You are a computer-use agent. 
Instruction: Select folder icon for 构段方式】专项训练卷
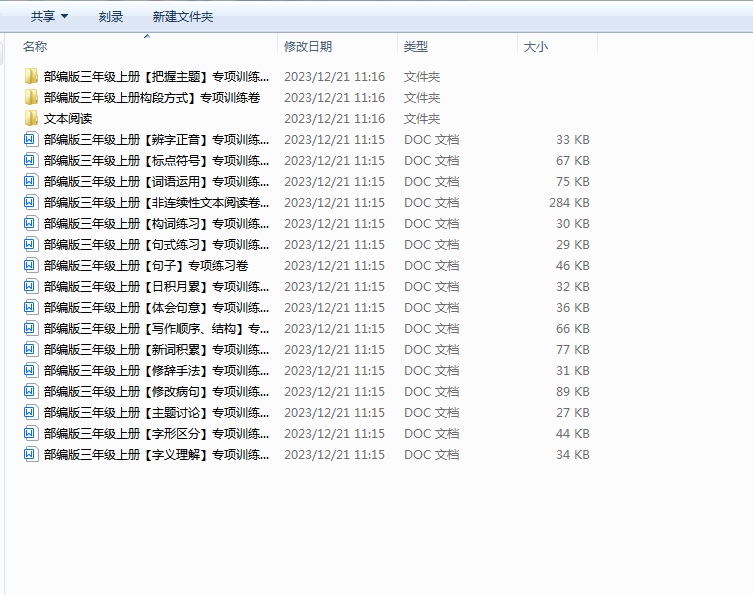pos(31,97)
